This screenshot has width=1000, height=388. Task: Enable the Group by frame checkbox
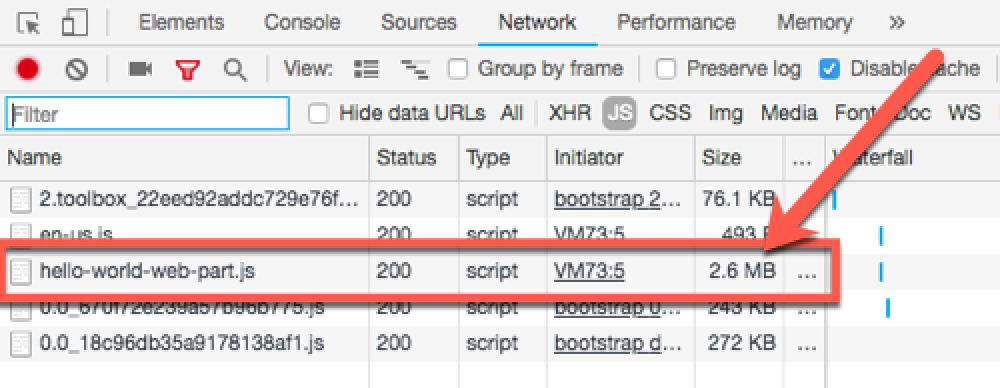pyautogui.click(x=458, y=68)
